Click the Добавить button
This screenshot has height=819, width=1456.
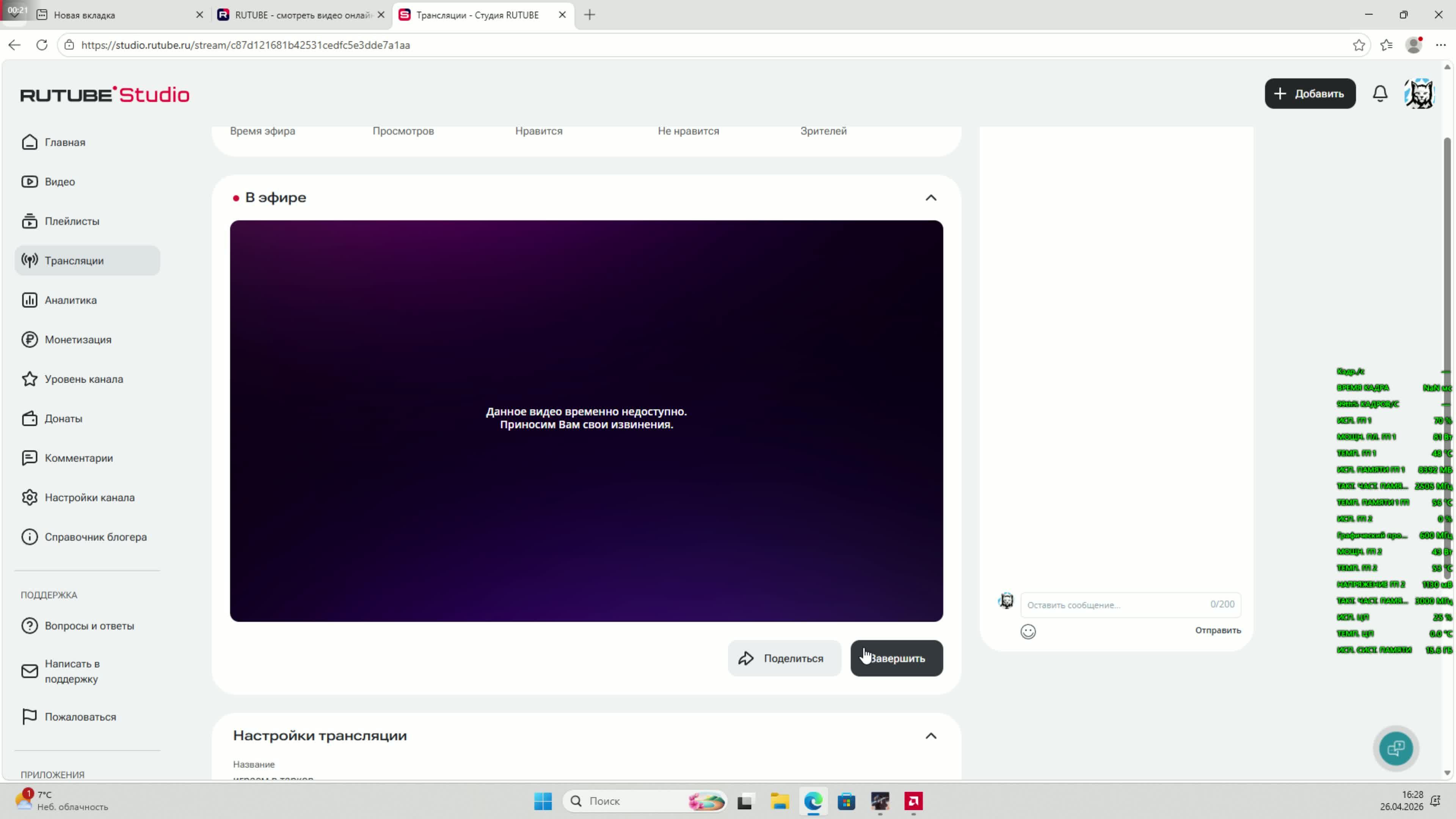pos(1310,94)
